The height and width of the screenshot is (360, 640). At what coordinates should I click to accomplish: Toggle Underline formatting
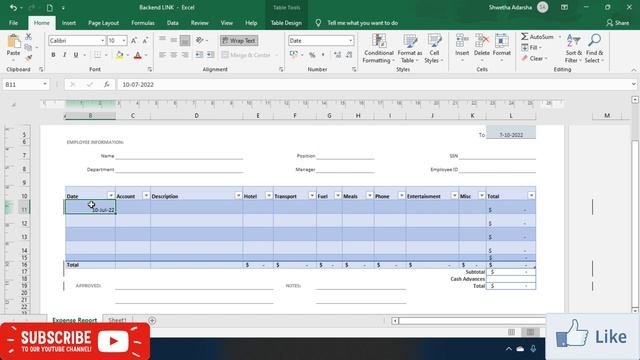click(x=76, y=55)
